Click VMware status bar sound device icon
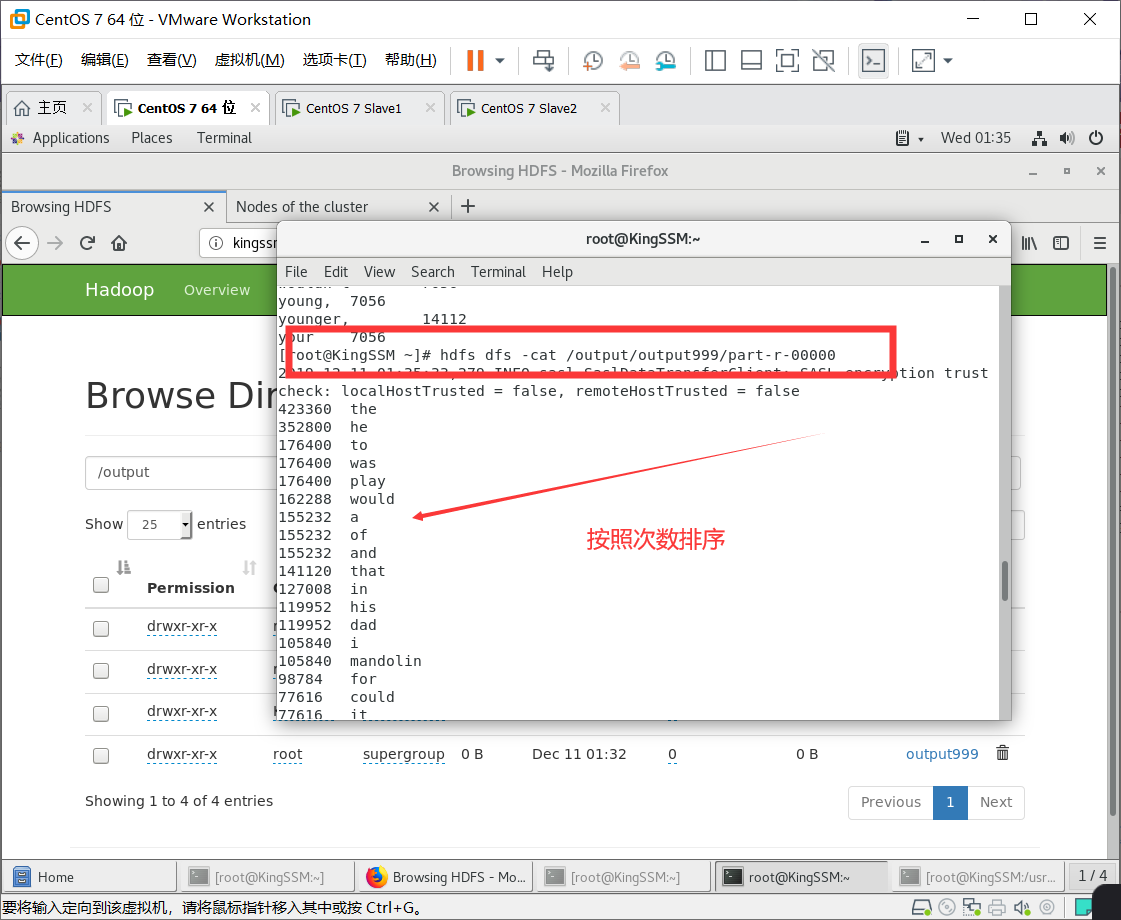This screenshot has height=920, width=1121. (1022, 908)
